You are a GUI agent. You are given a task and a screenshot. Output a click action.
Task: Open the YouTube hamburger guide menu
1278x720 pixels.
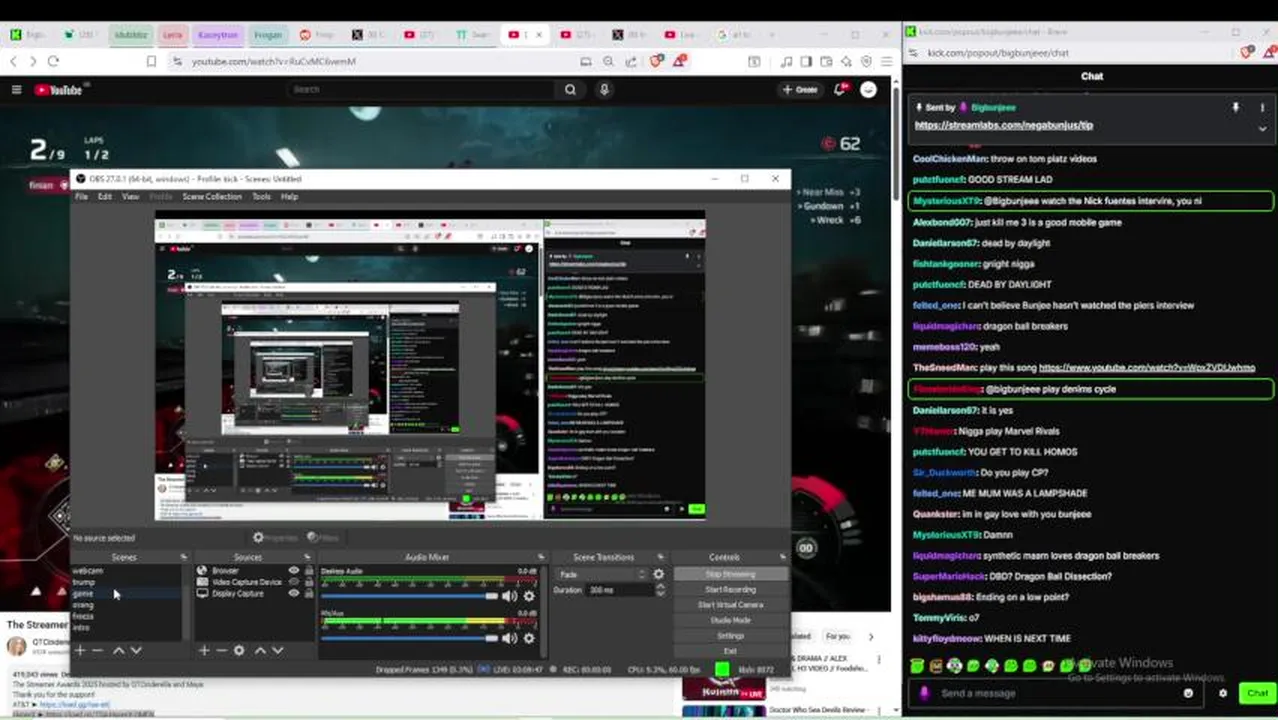coord(16,89)
